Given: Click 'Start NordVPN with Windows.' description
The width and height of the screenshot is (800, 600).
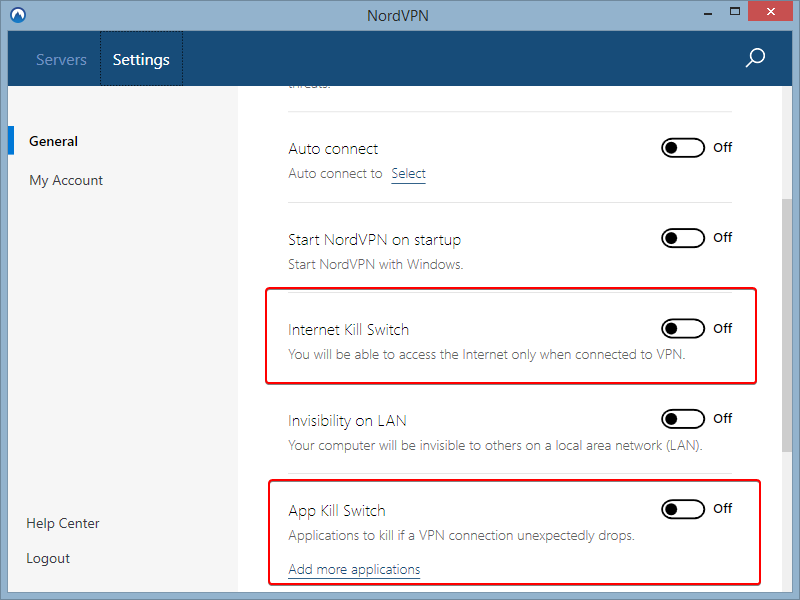Looking at the screenshot, I should click(x=376, y=264).
